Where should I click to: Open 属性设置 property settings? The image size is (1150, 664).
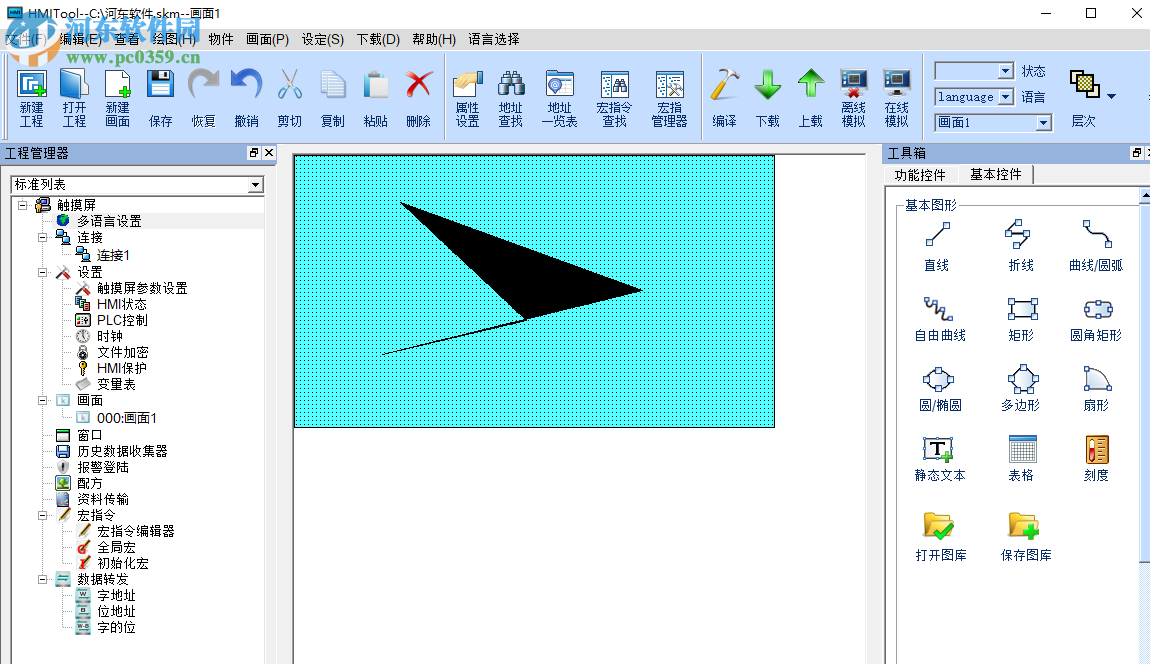pos(467,98)
